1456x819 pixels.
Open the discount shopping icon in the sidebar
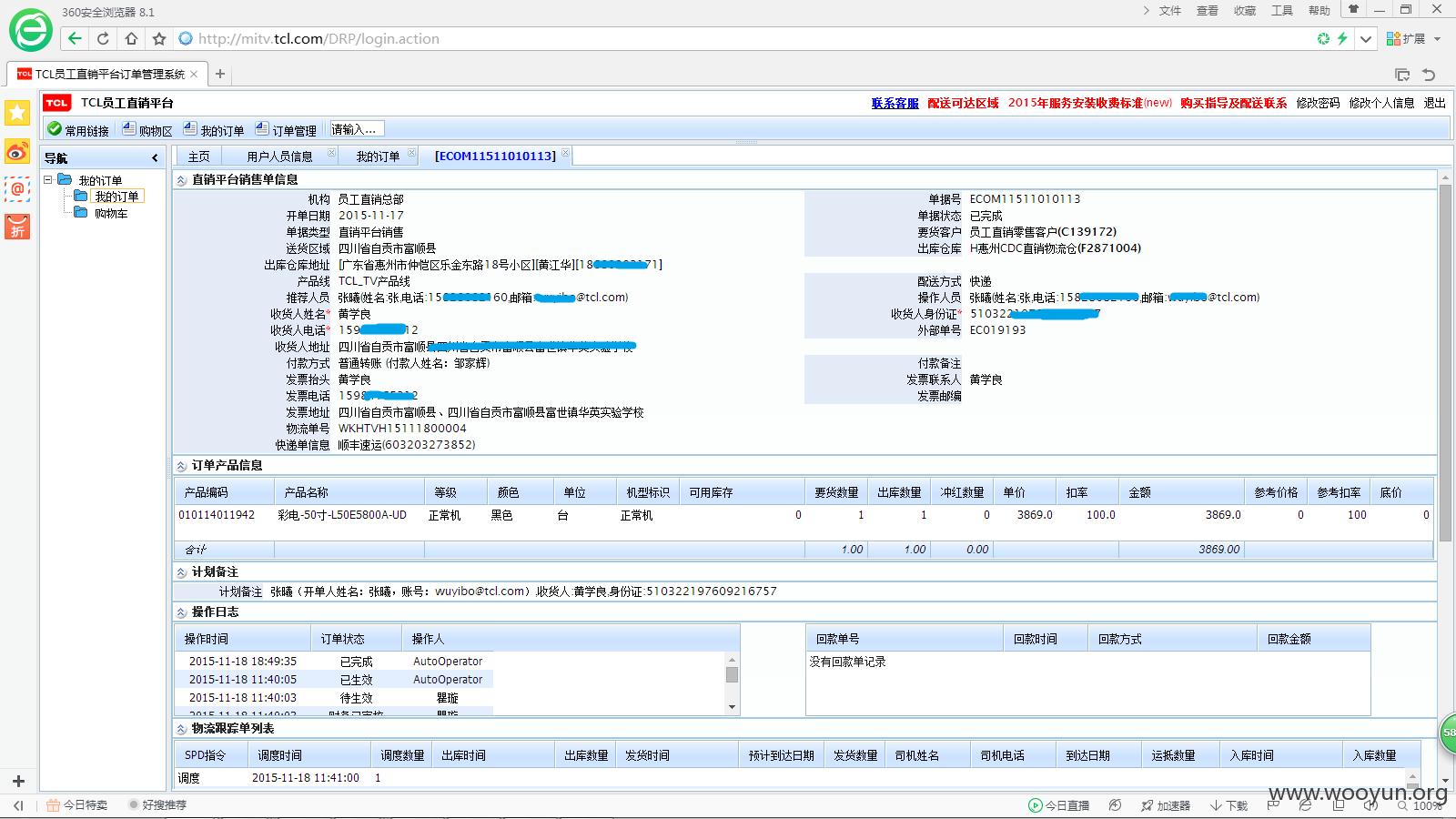17,227
